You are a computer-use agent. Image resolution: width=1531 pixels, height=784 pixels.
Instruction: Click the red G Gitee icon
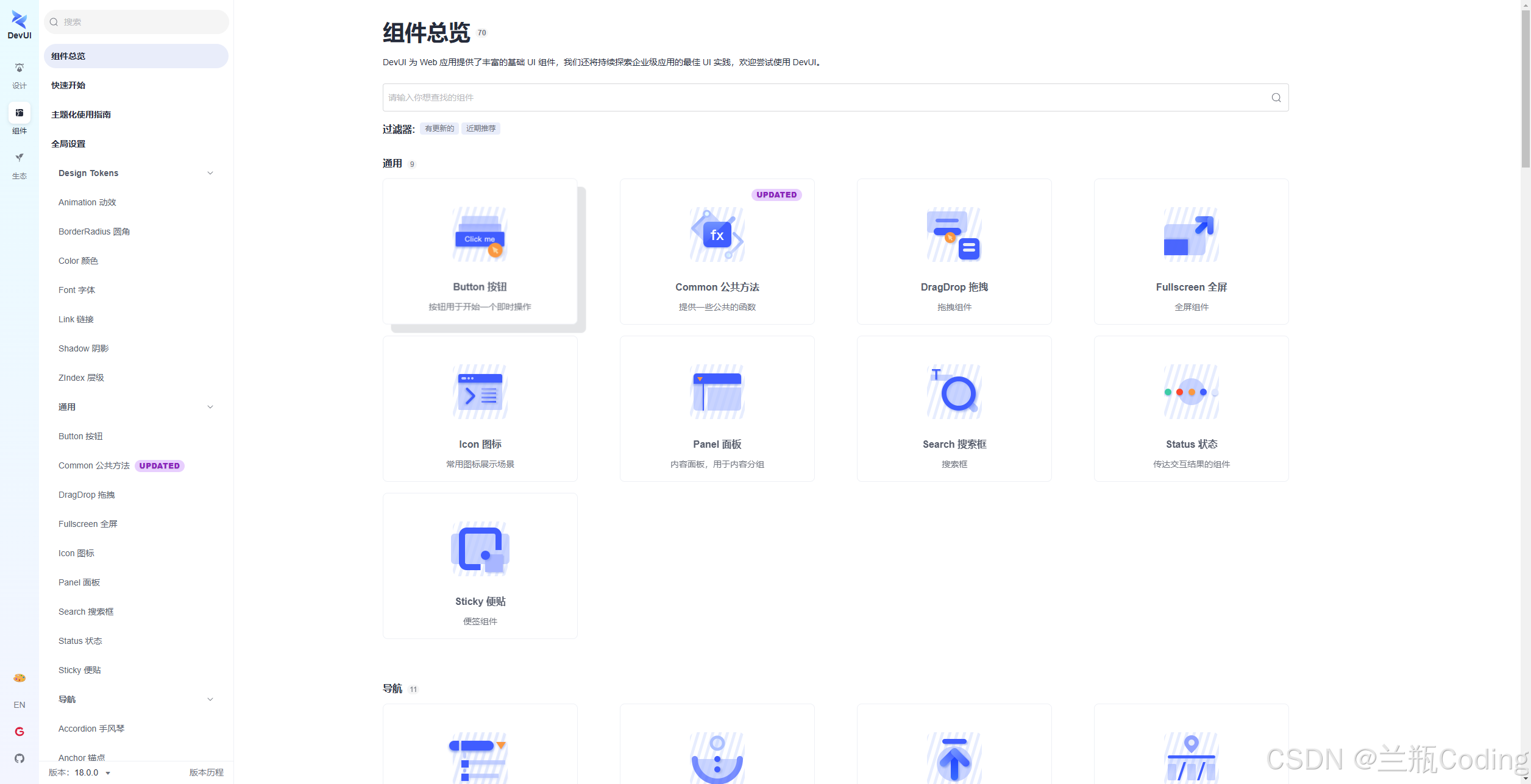tap(20, 732)
